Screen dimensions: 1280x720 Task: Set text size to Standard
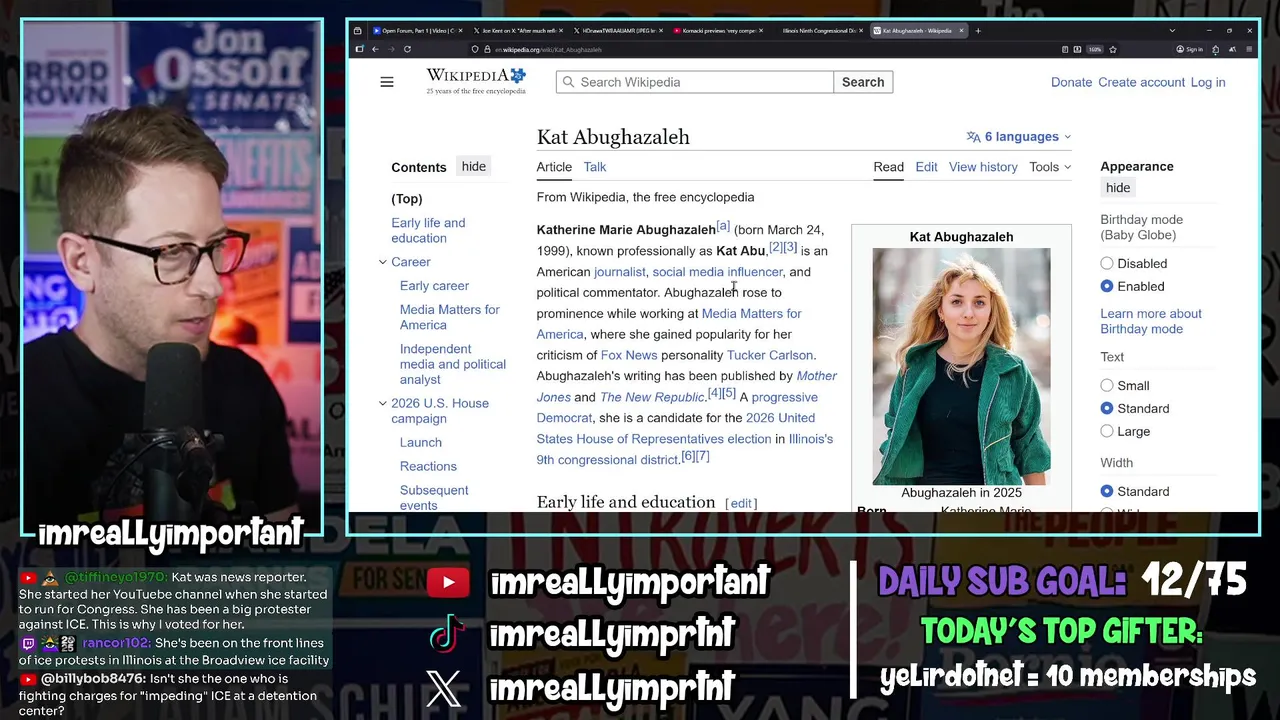tap(1106, 408)
